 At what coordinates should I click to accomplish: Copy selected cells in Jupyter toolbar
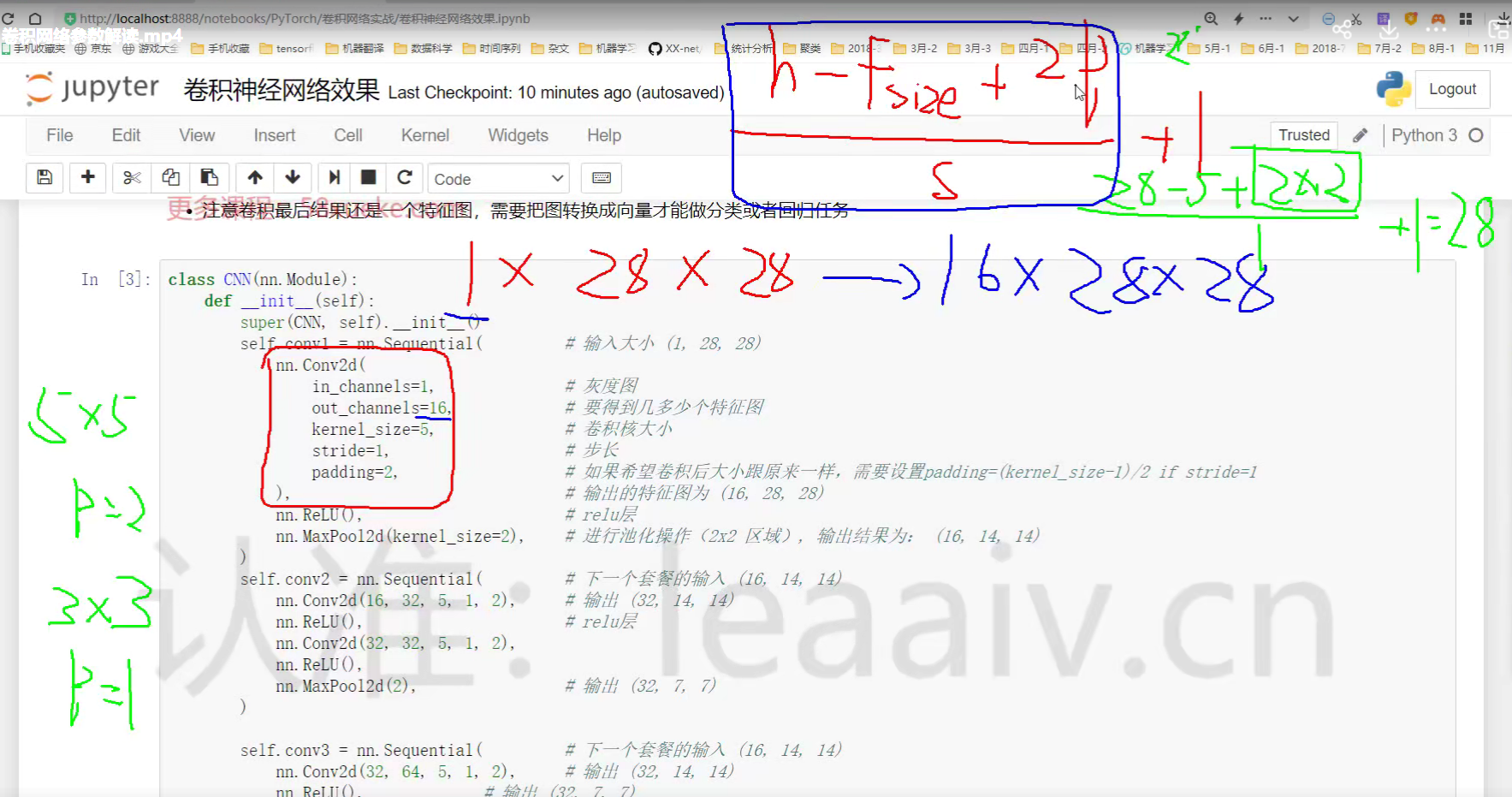[170, 177]
